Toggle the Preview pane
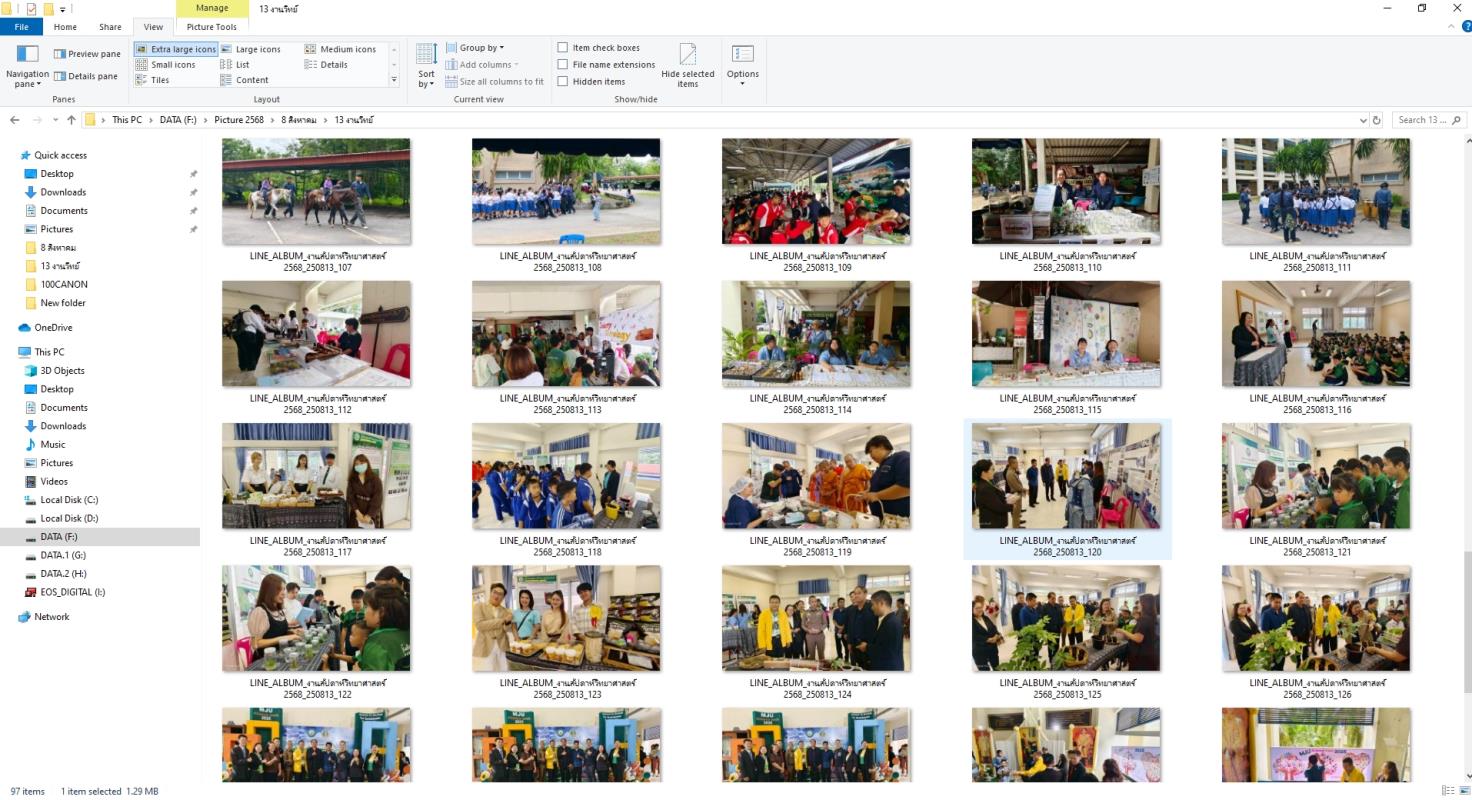 tap(87, 54)
